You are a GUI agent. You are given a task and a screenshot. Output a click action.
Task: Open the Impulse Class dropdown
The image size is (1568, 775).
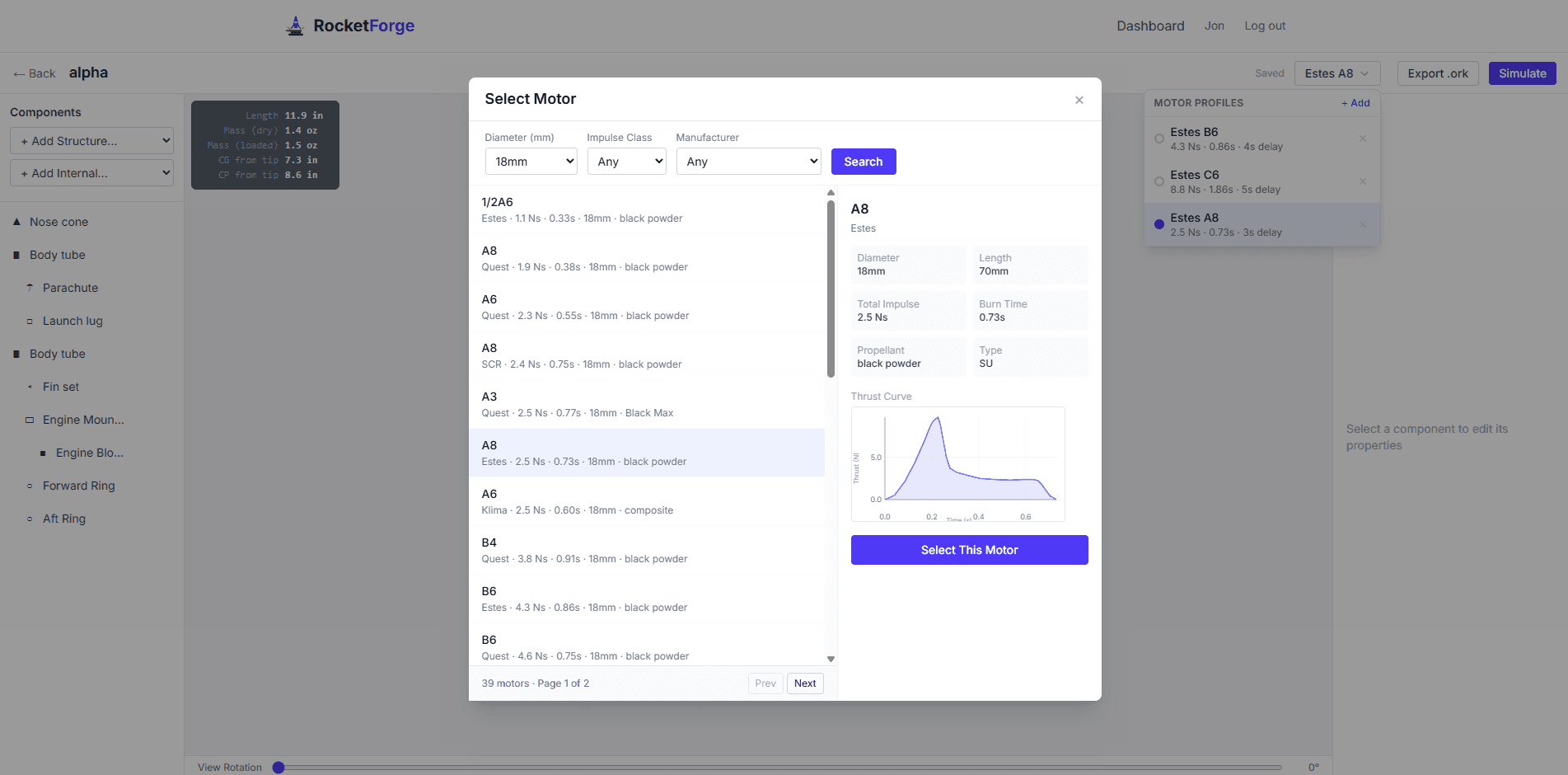pos(626,162)
